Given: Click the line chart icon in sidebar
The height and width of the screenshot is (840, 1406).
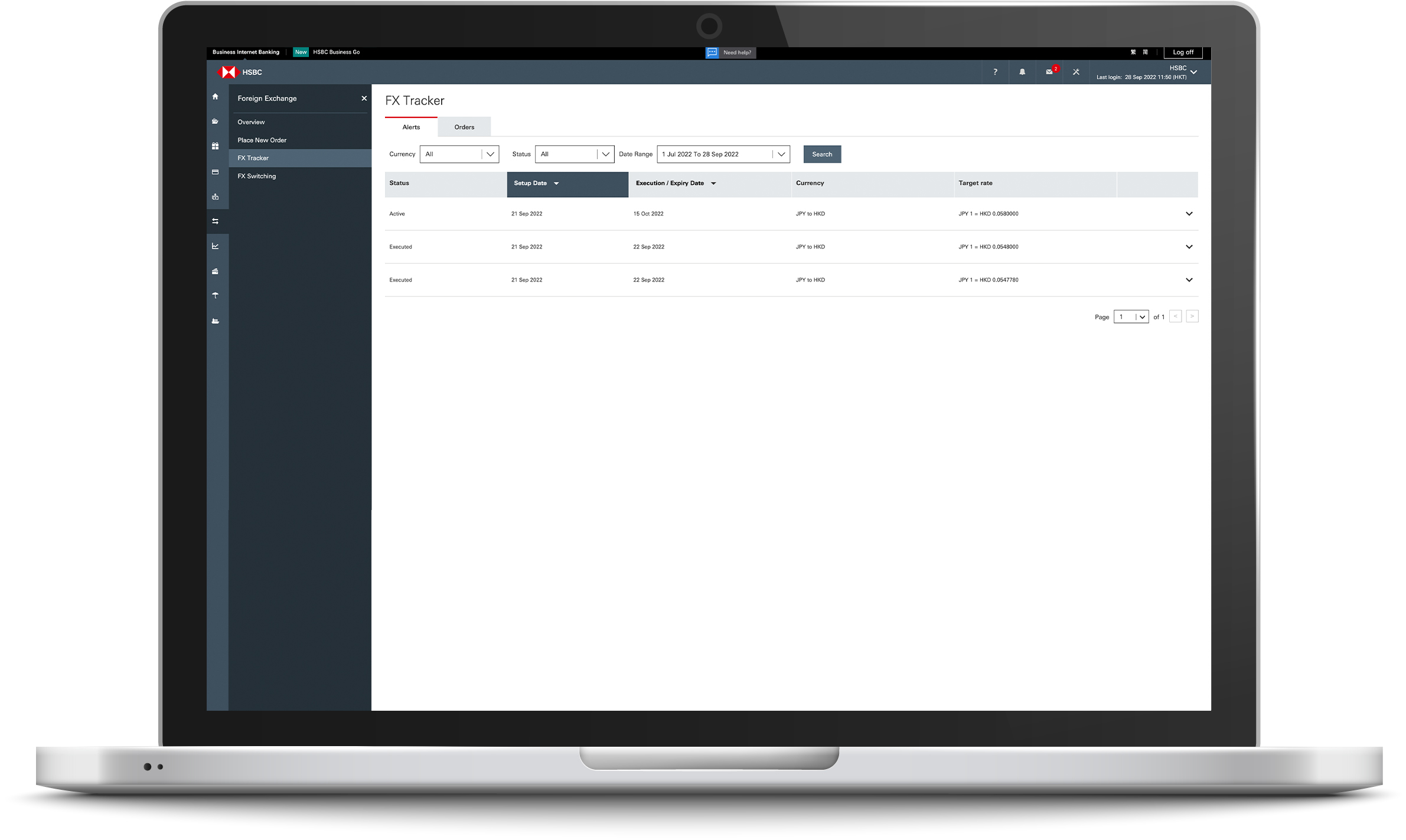Looking at the screenshot, I should [216, 246].
